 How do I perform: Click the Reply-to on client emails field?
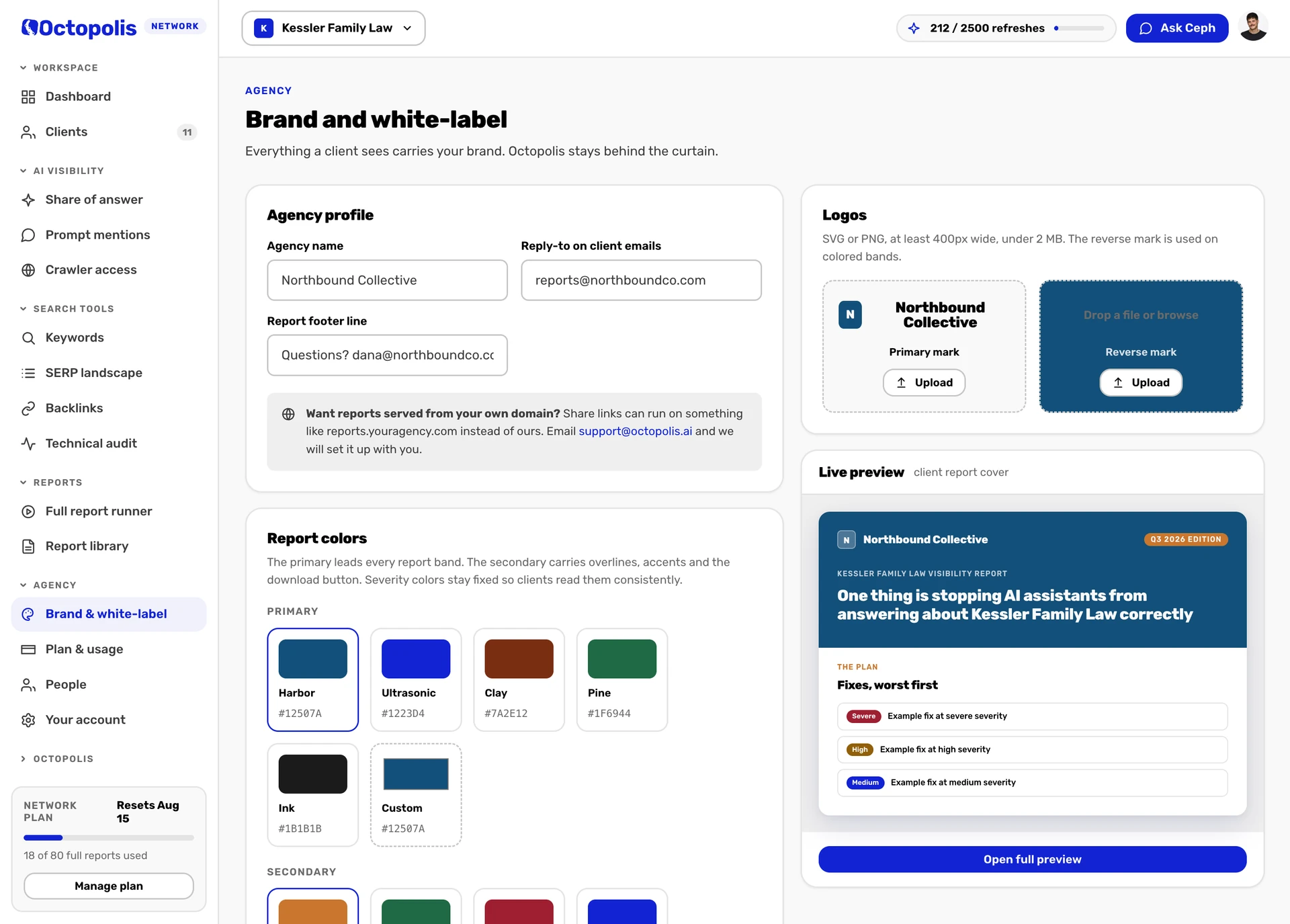pos(641,280)
